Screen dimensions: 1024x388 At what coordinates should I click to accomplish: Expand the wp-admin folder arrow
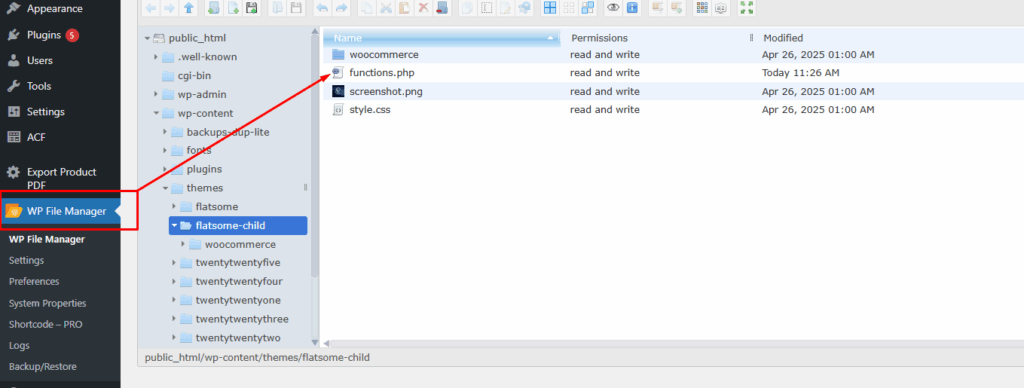[156, 94]
